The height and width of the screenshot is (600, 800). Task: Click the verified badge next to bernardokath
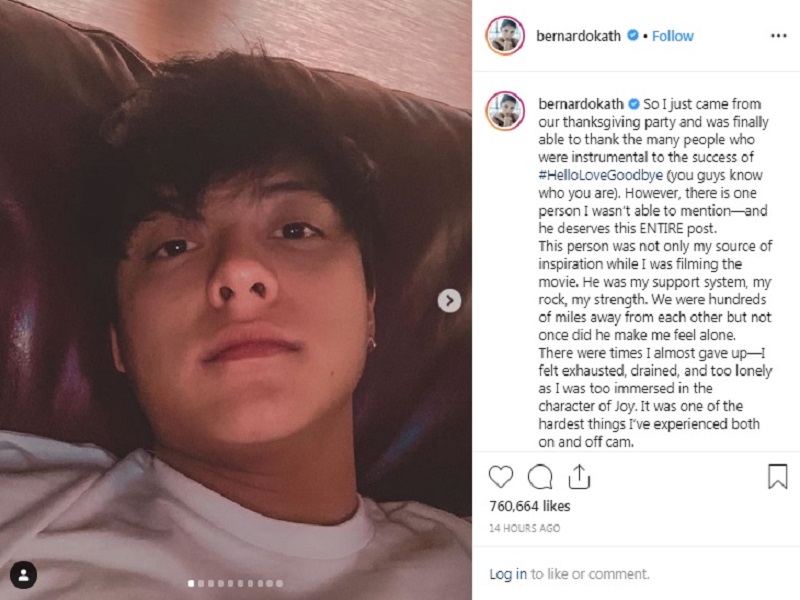(635, 35)
